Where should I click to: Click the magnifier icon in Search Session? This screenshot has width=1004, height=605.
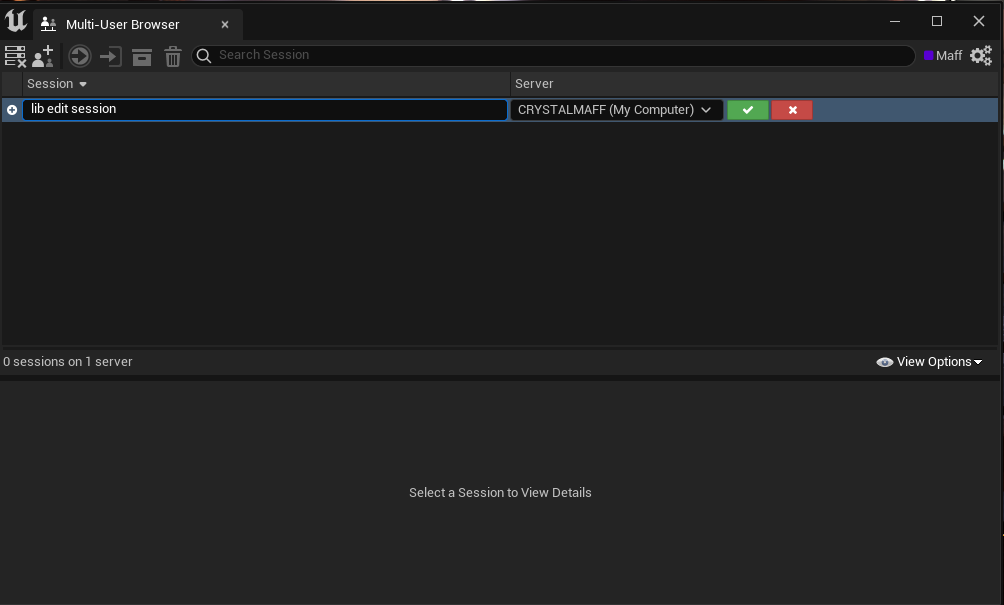coord(203,55)
